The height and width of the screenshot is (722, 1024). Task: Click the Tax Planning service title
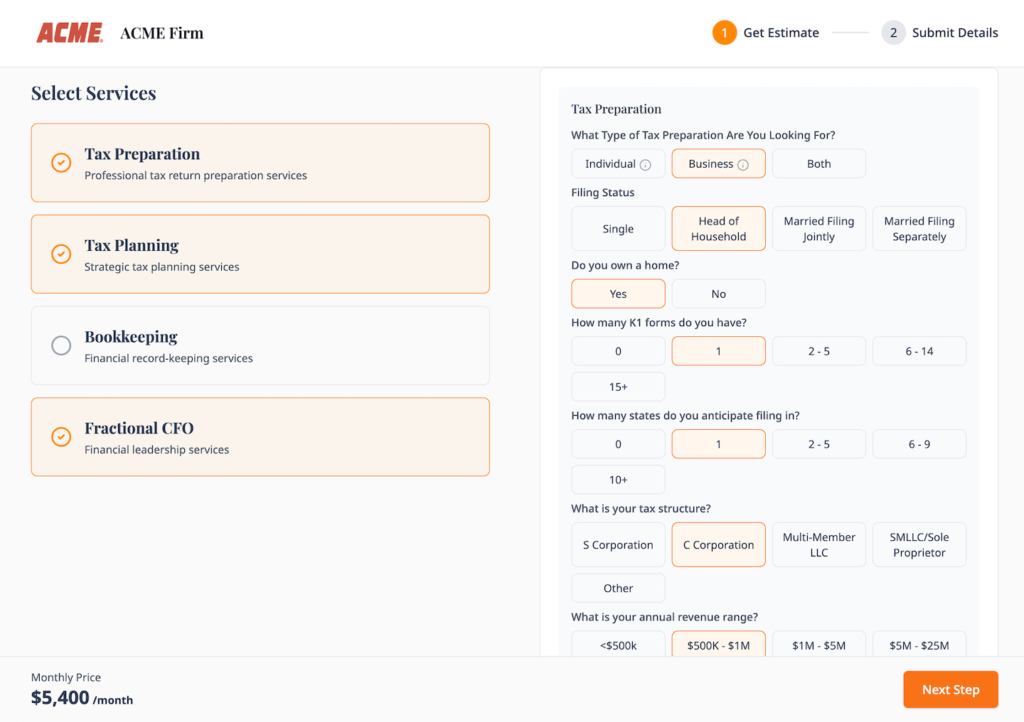click(131, 245)
